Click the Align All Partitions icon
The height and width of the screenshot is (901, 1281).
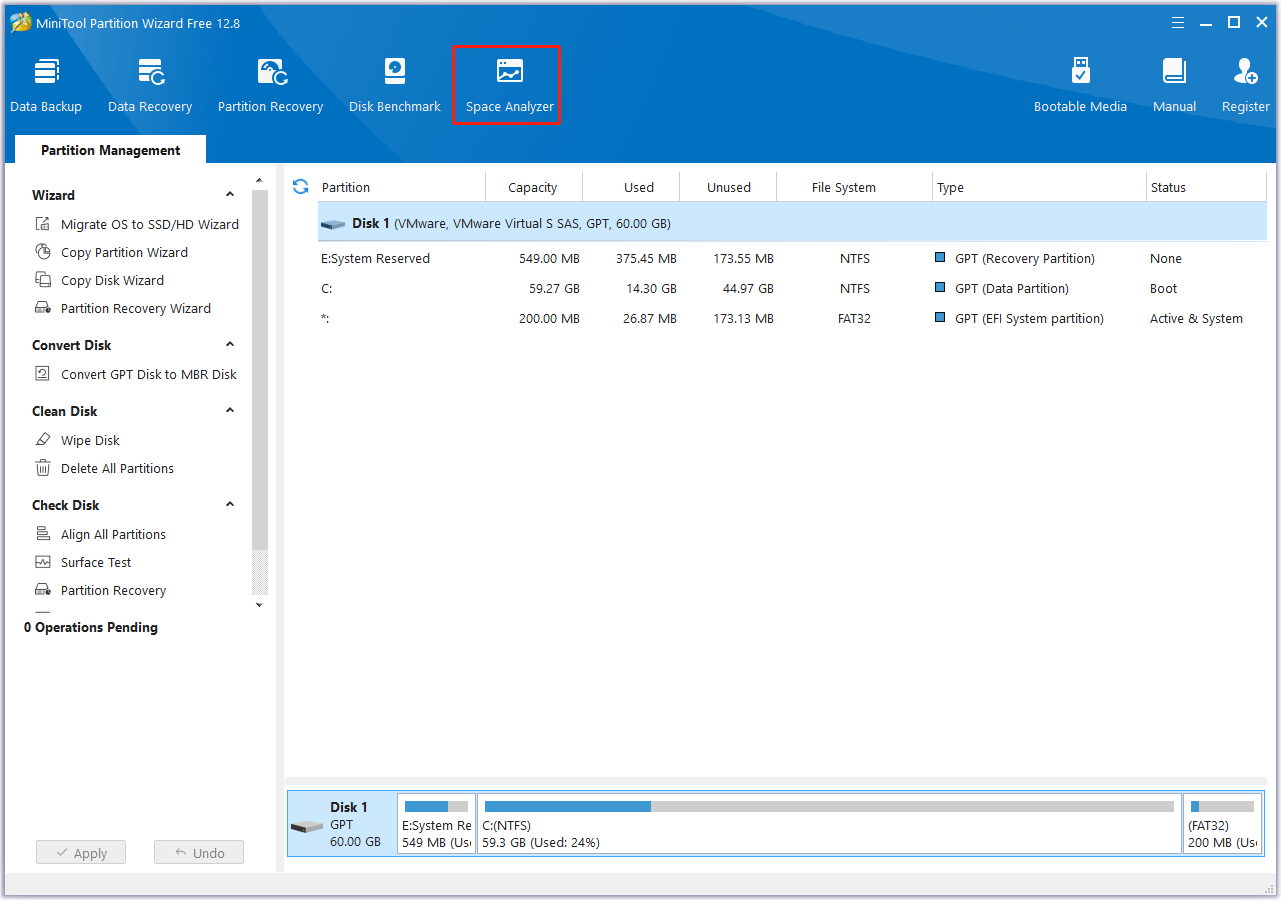click(43, 534)
